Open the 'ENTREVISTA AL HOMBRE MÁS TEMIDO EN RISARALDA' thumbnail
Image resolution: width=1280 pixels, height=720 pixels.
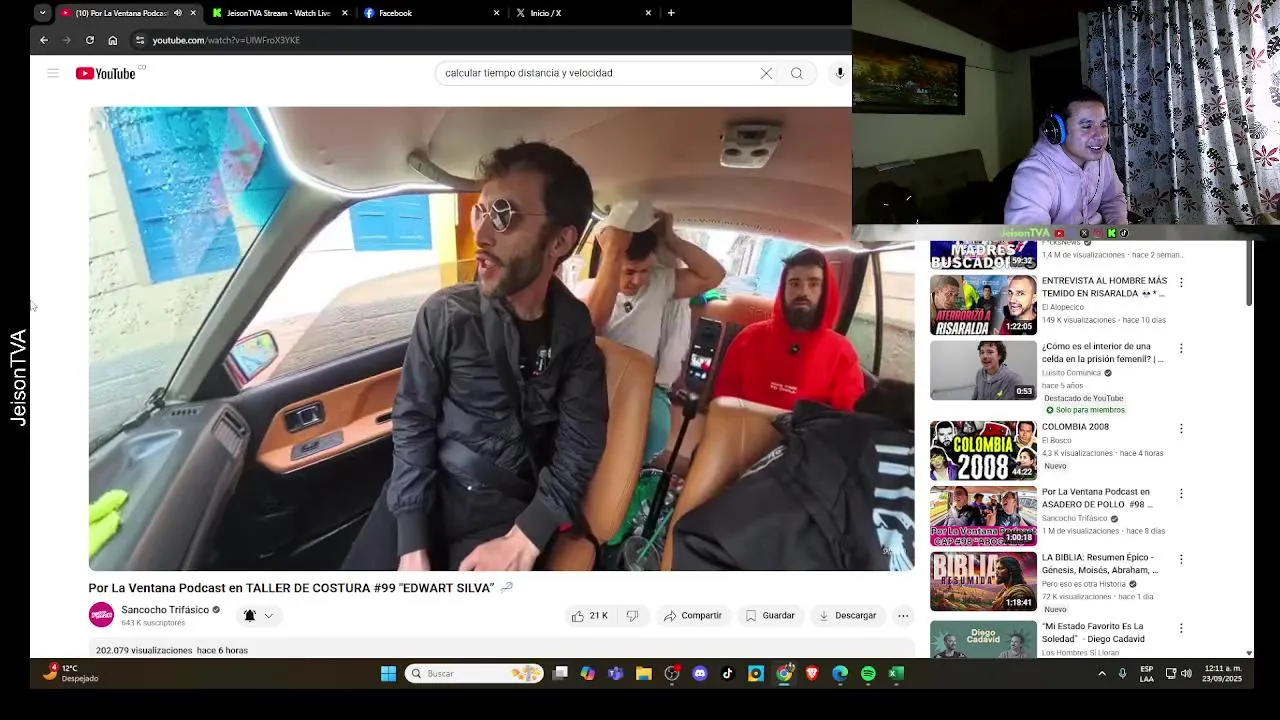click(x=984, y=305)
